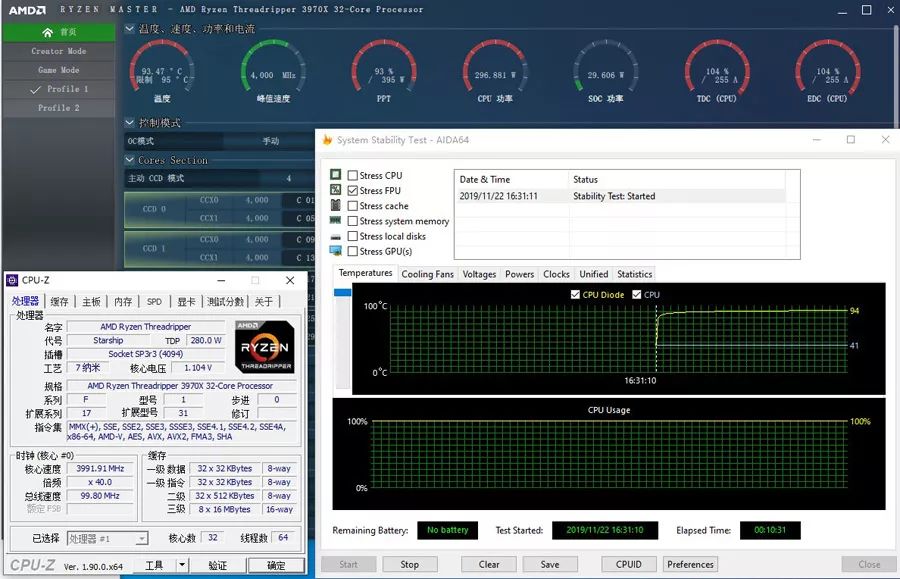Open the 内存 tab in CPU-Z
The height and width of the screenshot is (579, 900).
click(122, 301)
